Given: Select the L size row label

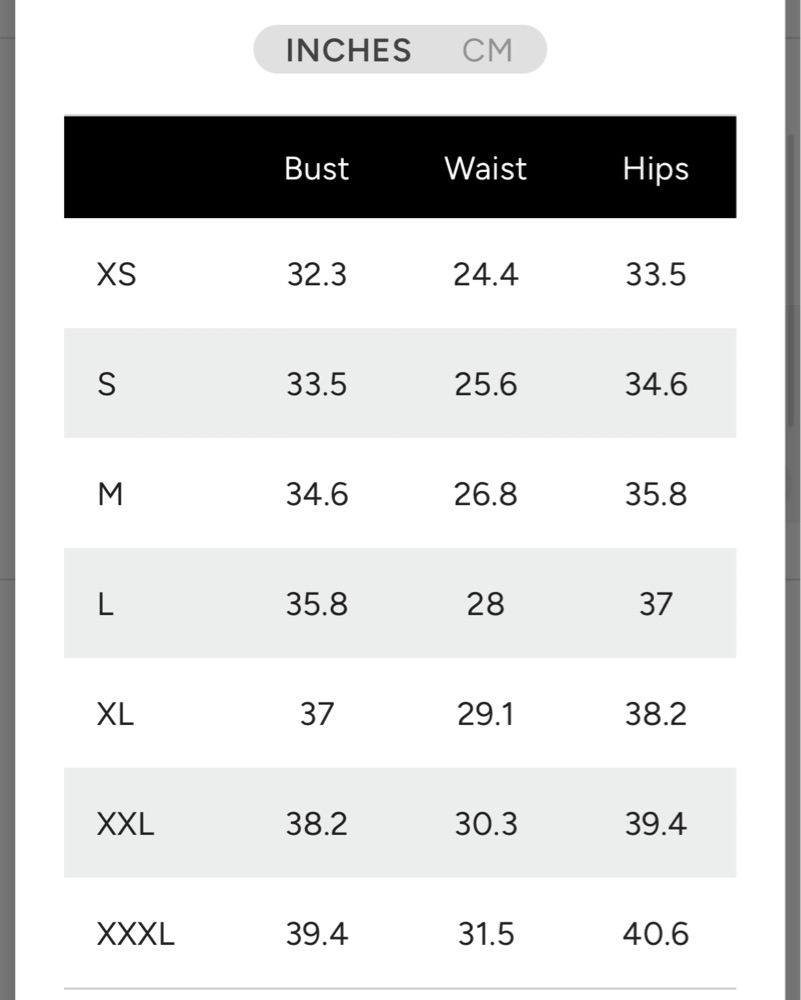Looking at the screenshot, I should (106, 604).
